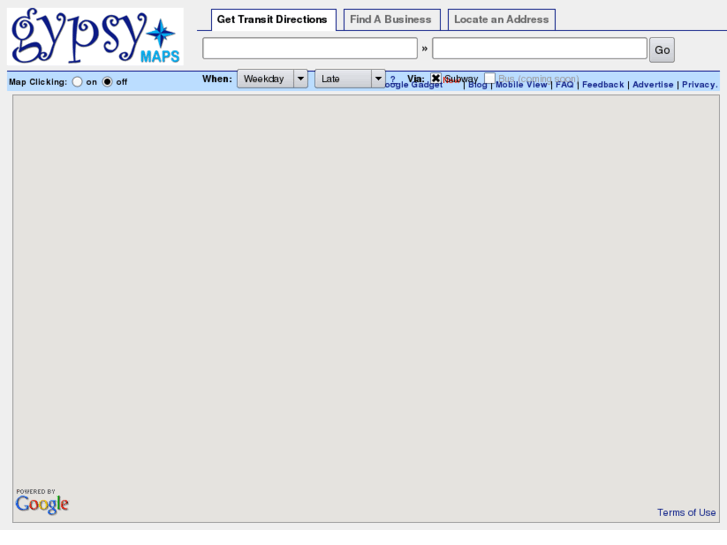Image resolution: width=727 pixels, height=545 pixels.
Task: Open the Weekday dropdown
Action: pos(273,79)
